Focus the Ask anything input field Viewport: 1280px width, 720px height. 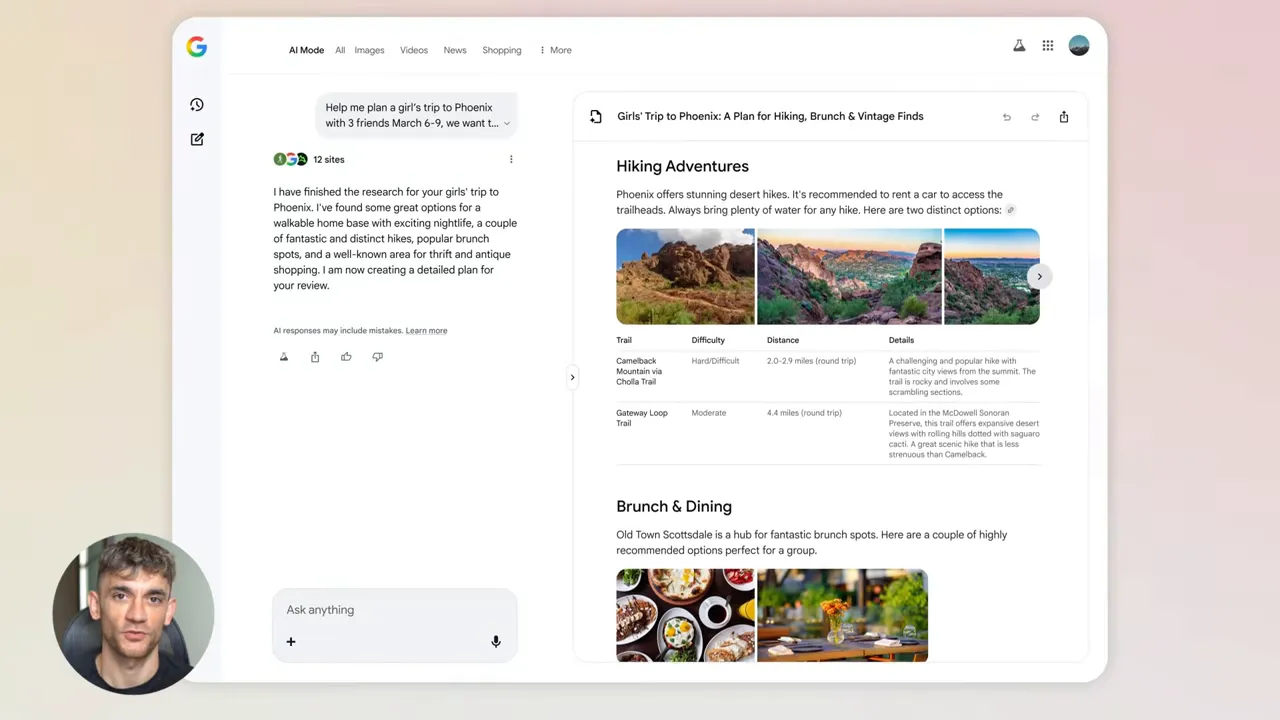coord(395,610)
